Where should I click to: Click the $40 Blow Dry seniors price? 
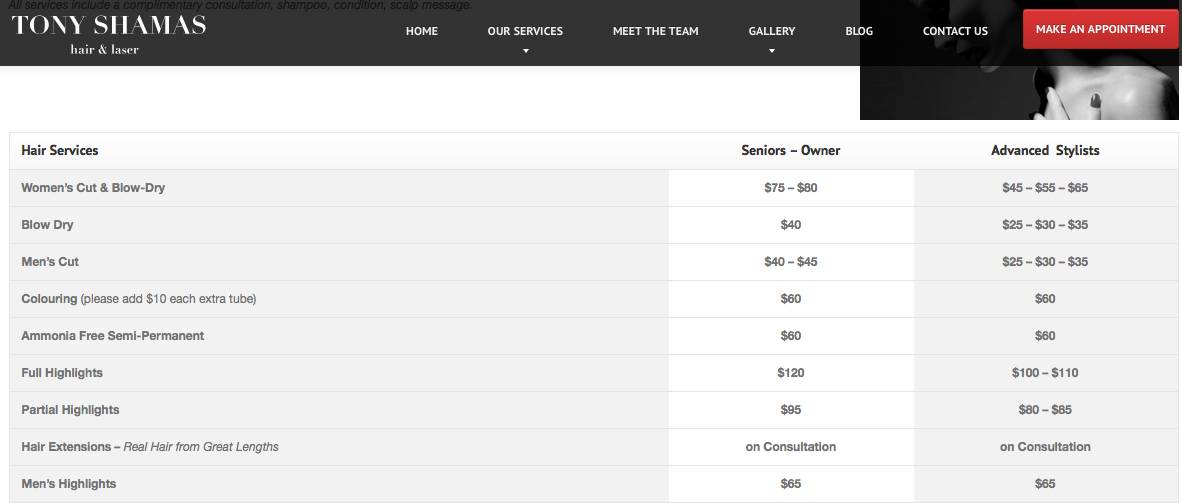pos(791,225)
